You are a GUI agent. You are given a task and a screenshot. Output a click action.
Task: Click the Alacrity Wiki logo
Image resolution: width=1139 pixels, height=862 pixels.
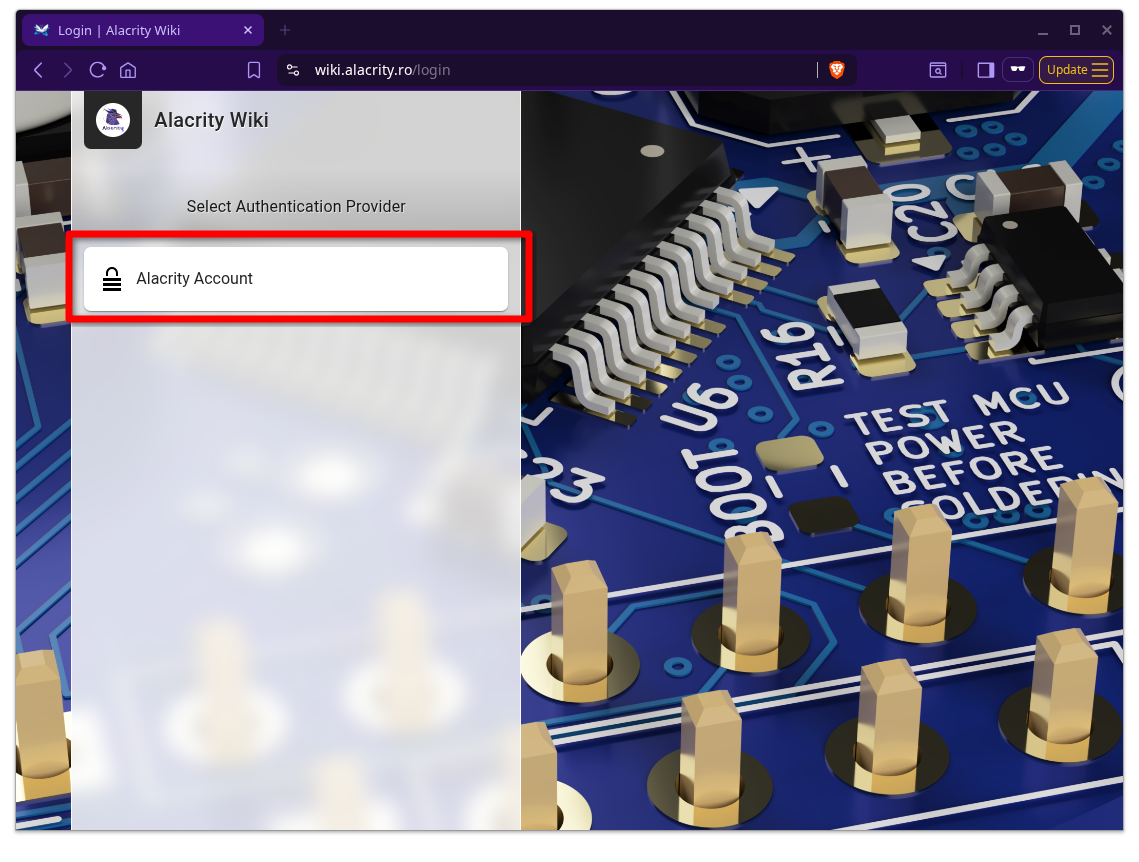pyautogui.click(x=113, y=120)
